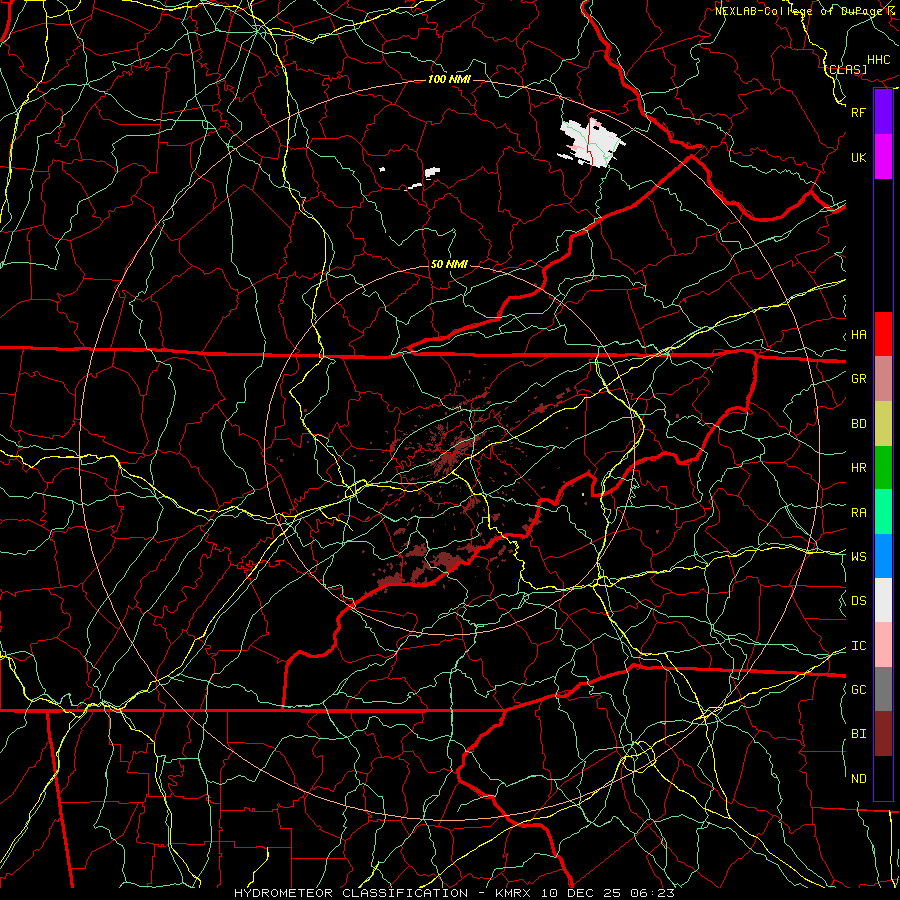Click the 'RF' legend label
The width and height of the screenshot is (900, 900).
[858, 112]
